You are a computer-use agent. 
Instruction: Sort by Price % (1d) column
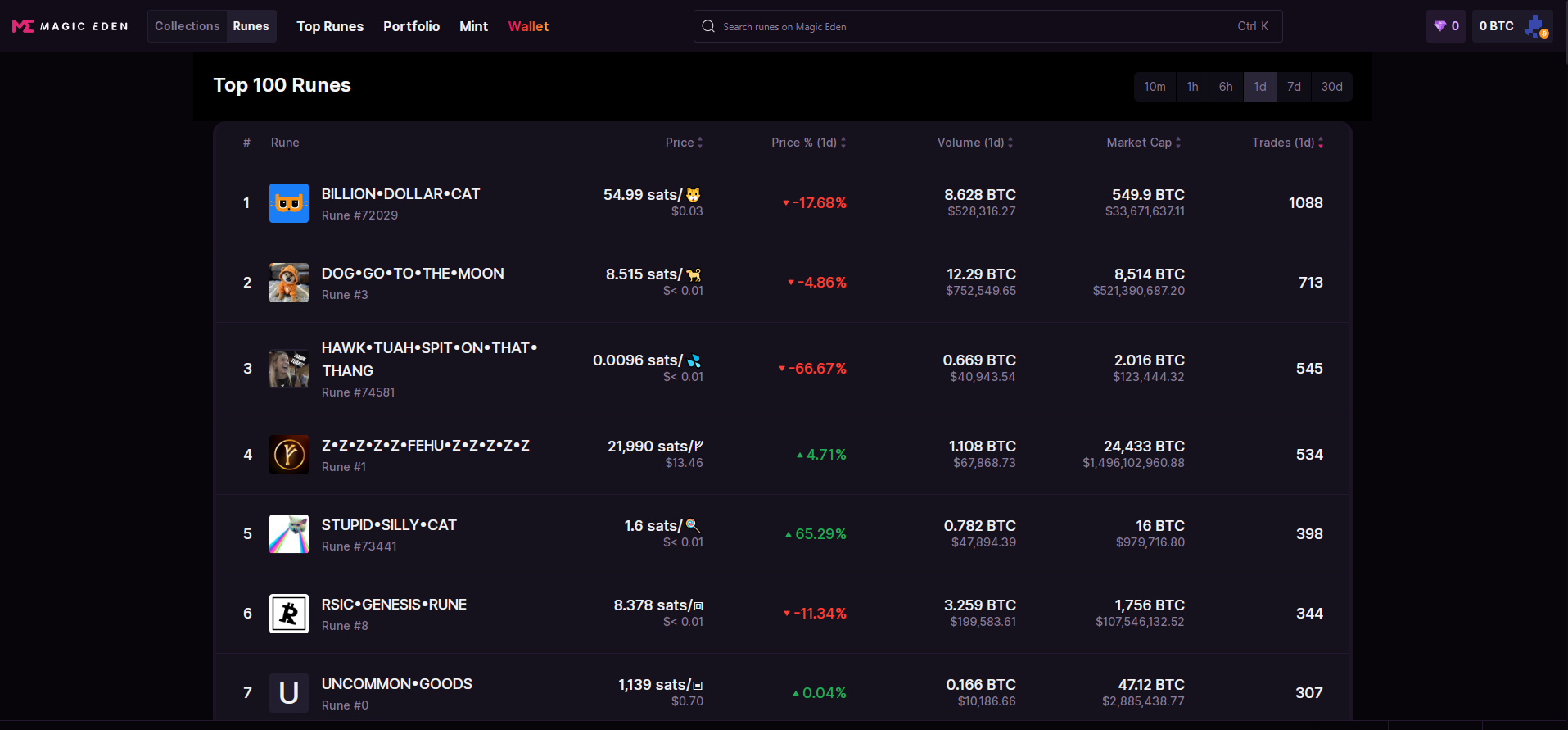click(x=809, y=143)
